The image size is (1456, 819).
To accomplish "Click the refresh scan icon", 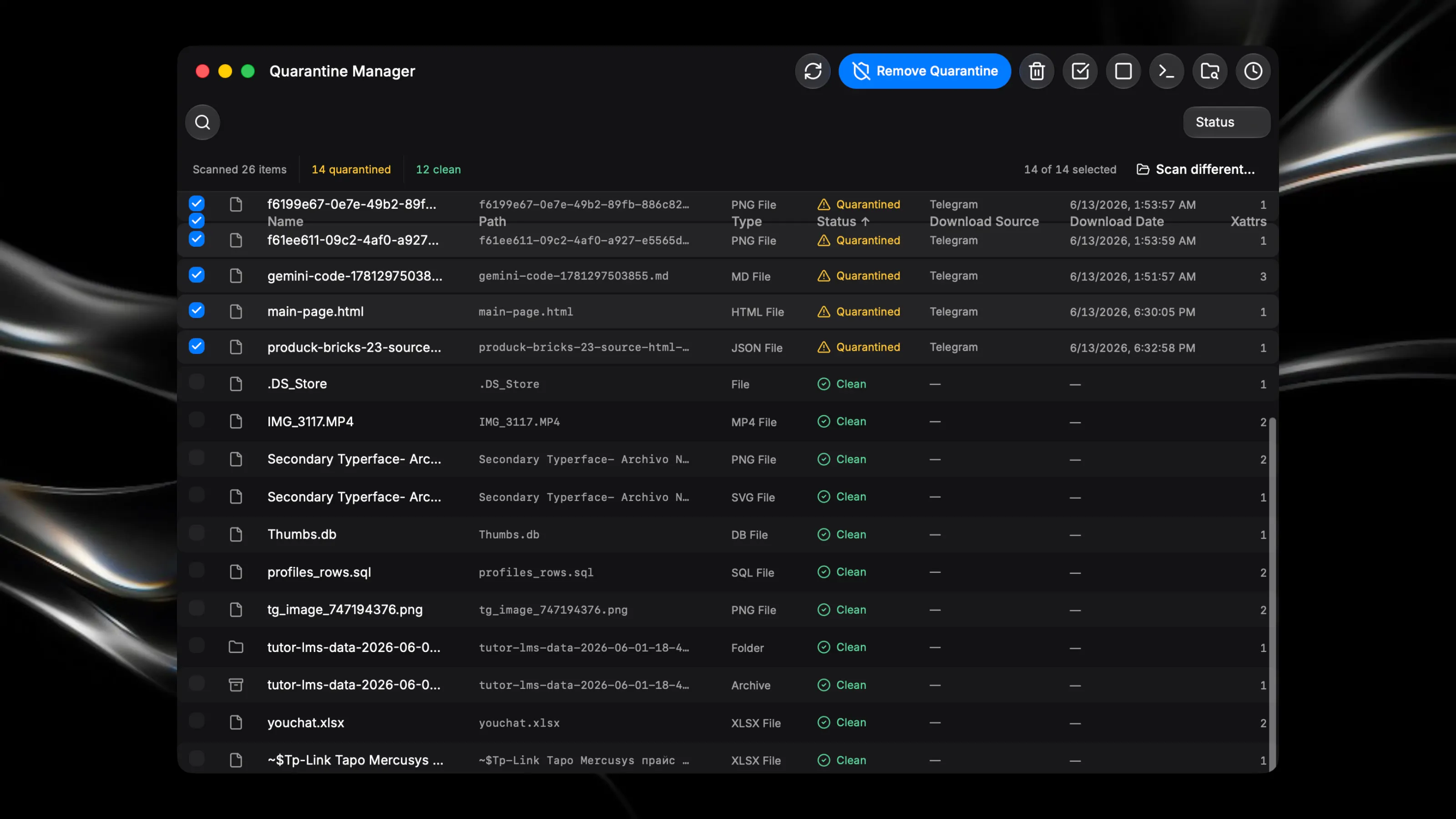I will pyautogui.click(x=813, y=71).
